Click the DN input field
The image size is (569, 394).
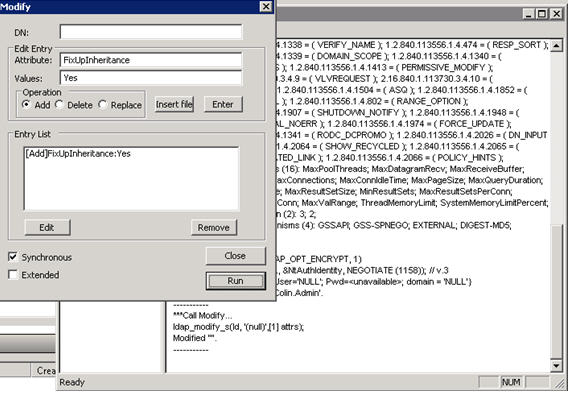pos(151,32)
